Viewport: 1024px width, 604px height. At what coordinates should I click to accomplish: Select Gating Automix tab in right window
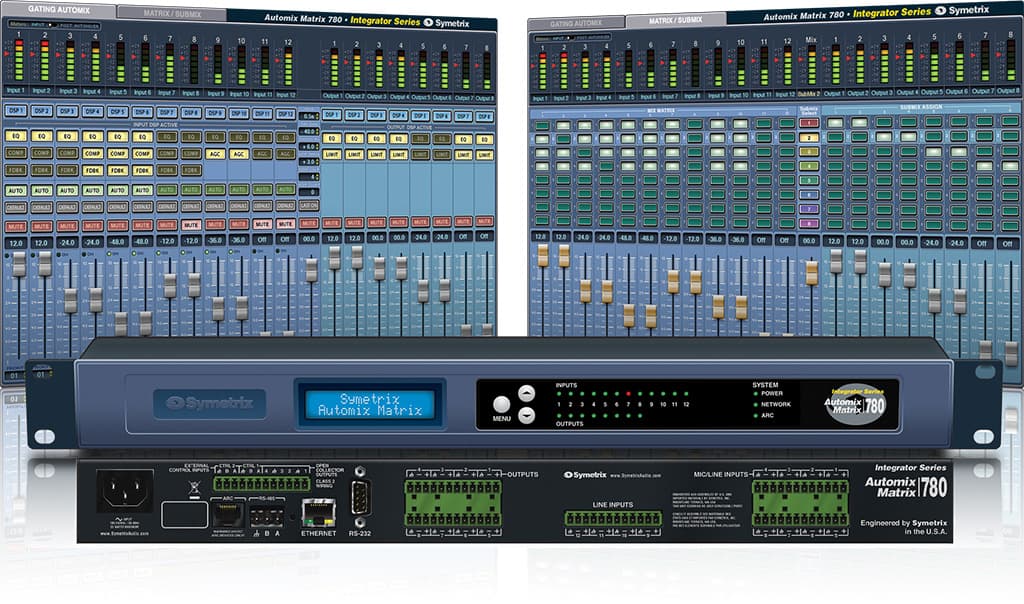pos(576,24)
